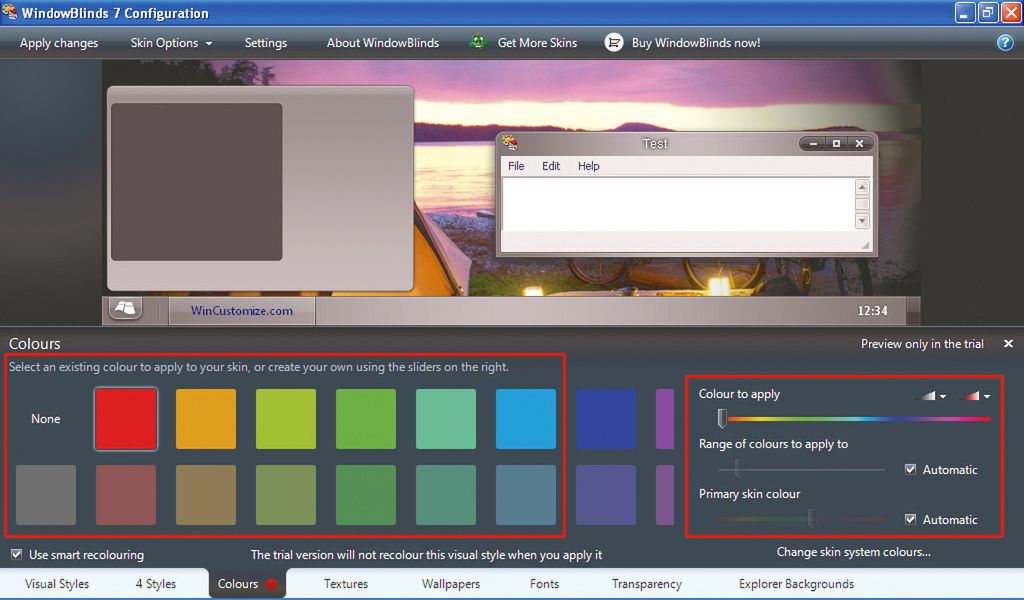Click the scroll up arrow in Test window
Screen dimensions: 1024x600
[x=862, y=187]
